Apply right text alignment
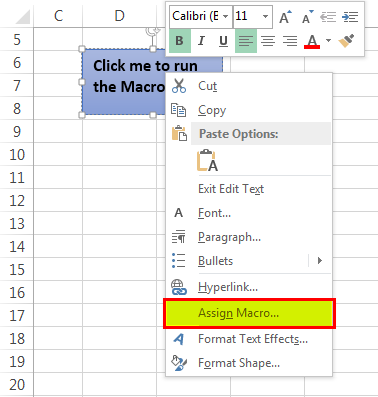The width and height of the screenshot is (378, 397). tap(290, 41)
